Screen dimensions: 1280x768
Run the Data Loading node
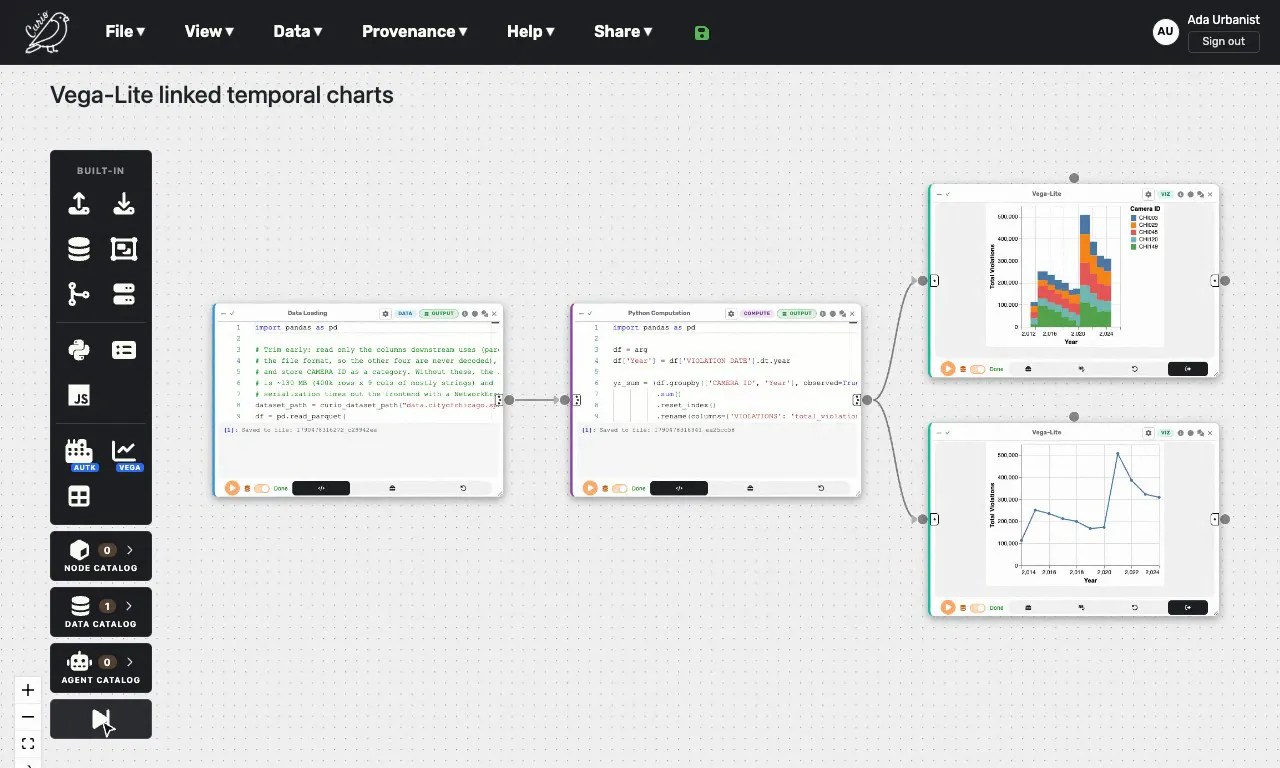tap(232, 488)
